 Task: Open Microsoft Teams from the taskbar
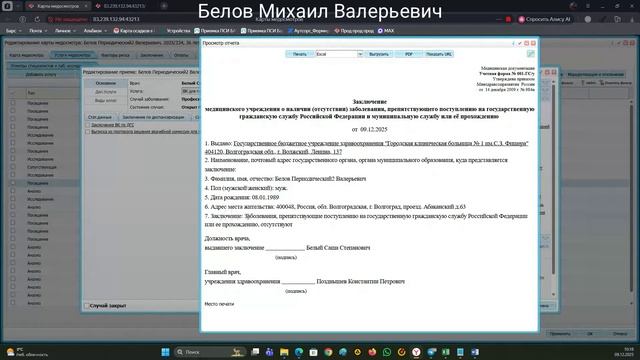click(269, 352)
